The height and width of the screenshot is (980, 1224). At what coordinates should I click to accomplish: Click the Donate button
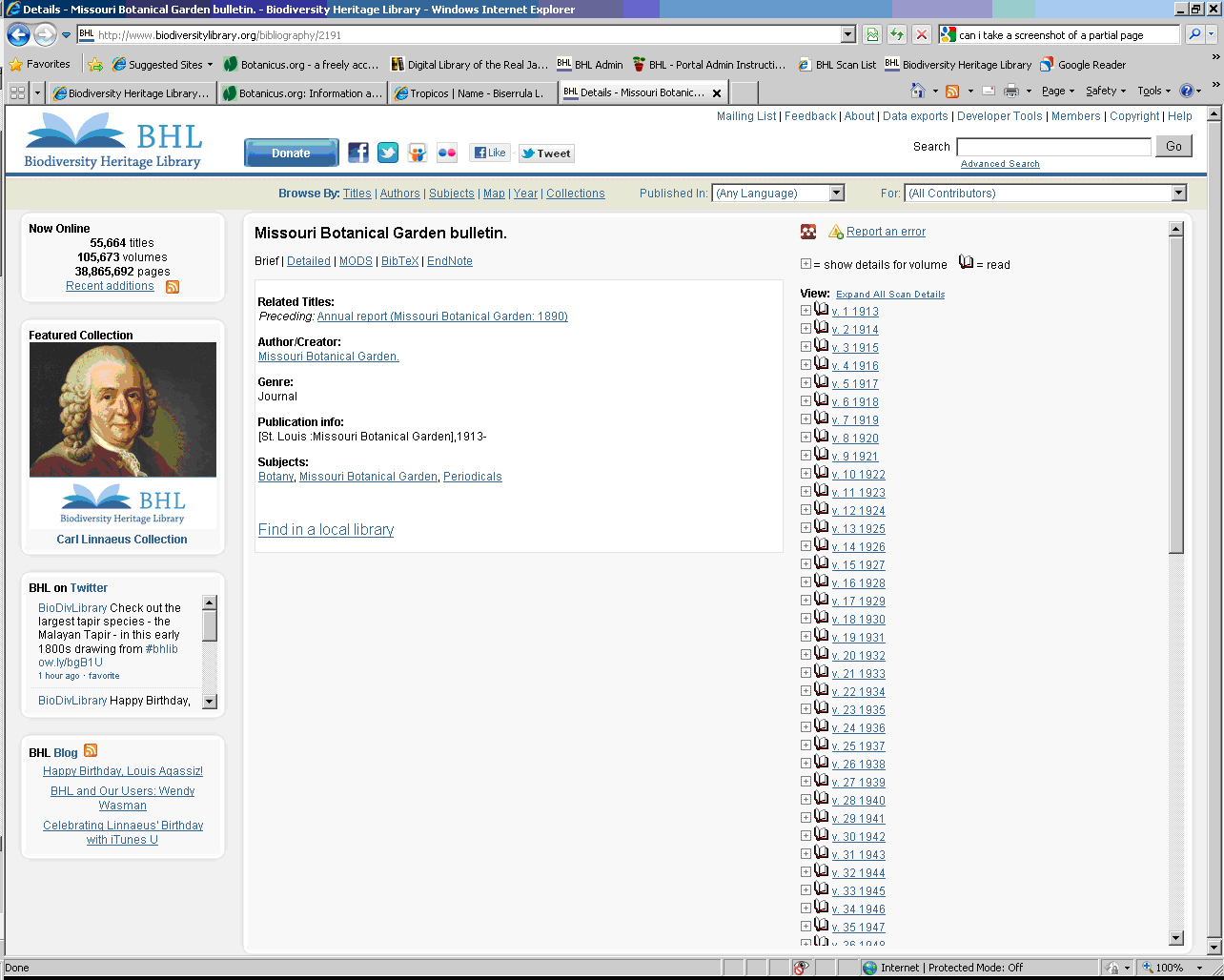[x=291, y=153]
